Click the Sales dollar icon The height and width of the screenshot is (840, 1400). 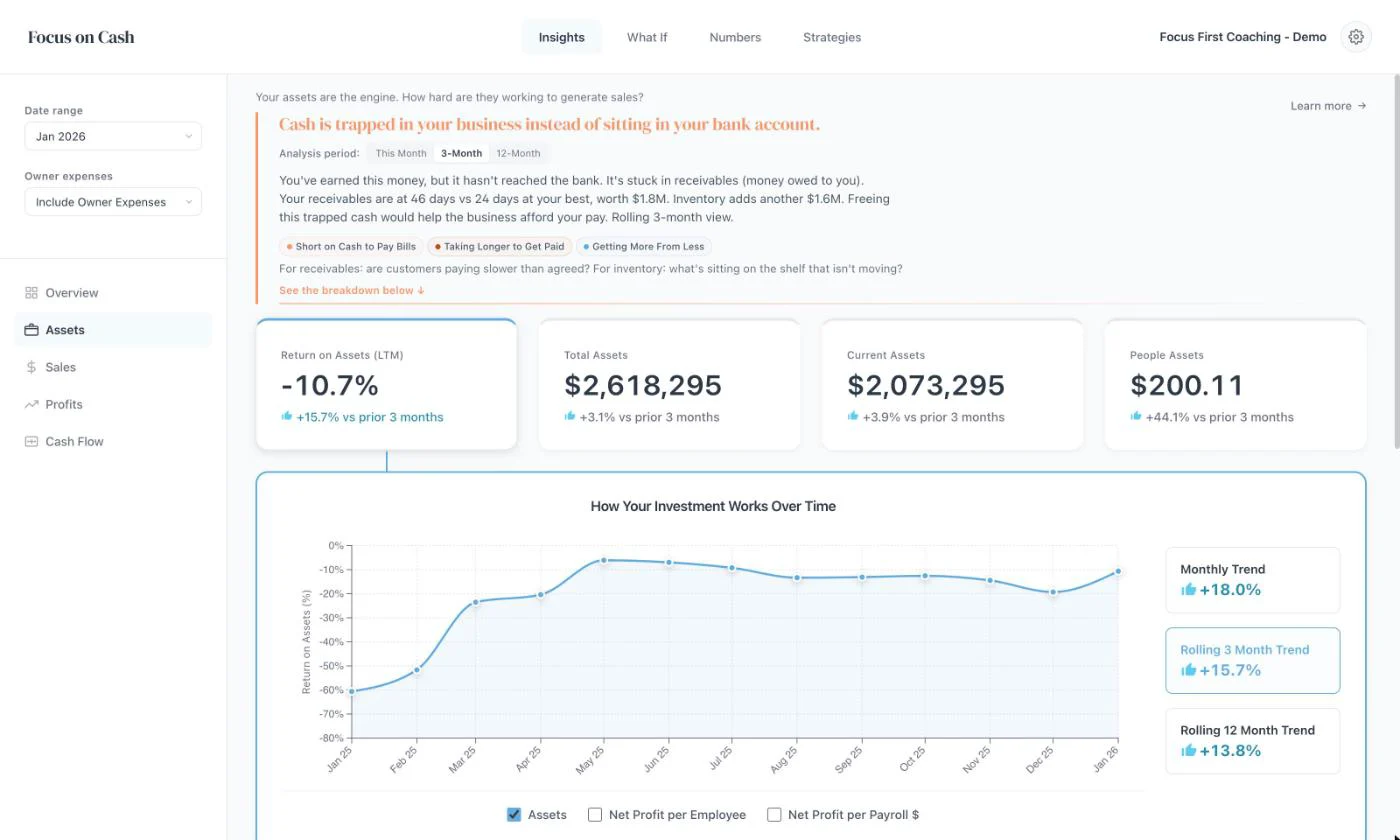click(31, 367)
